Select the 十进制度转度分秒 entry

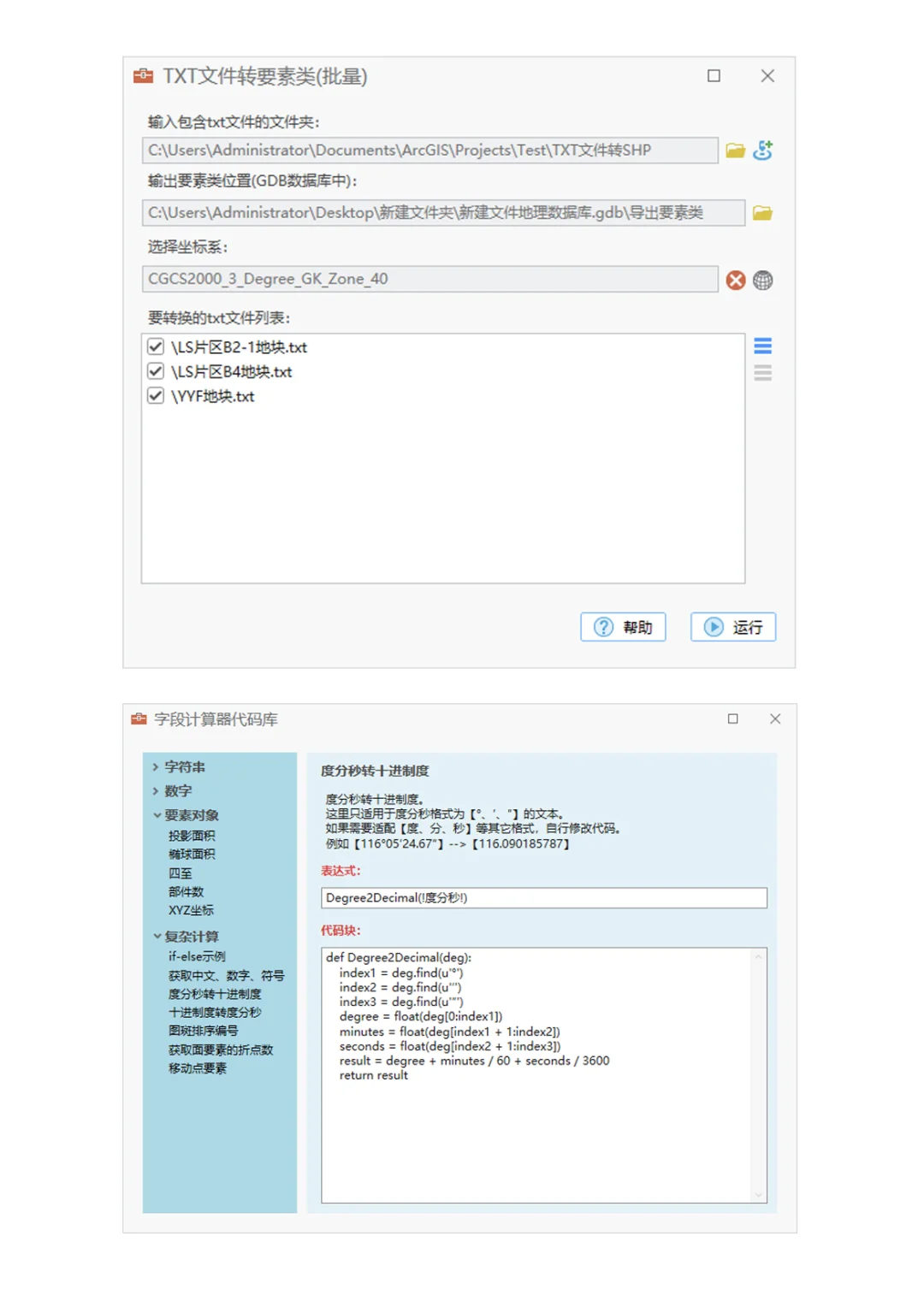click(215, 1012)
